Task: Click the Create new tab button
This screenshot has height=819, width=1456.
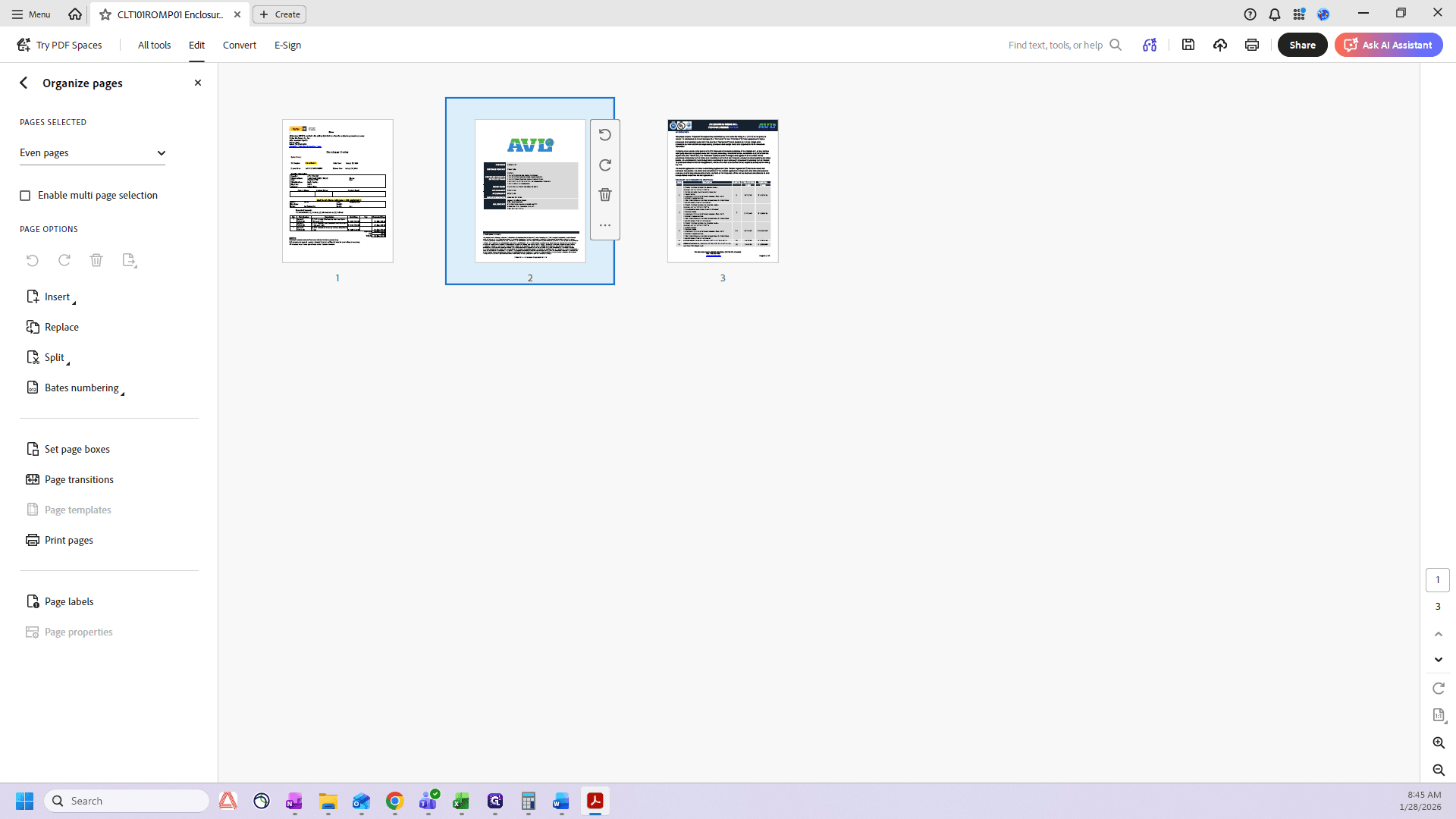Action: (280, 14)
